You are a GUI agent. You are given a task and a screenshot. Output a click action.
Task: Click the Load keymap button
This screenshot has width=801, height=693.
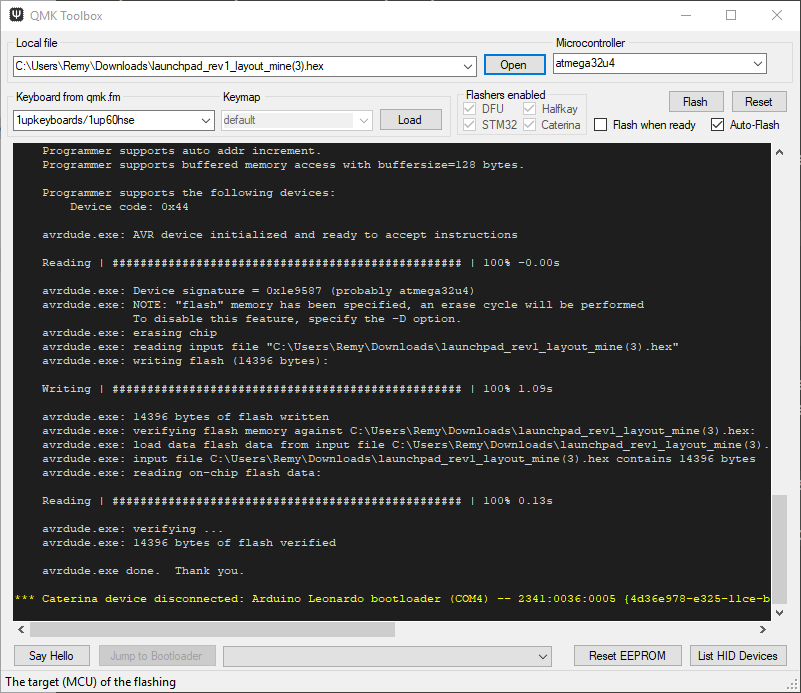click(410, 120)
